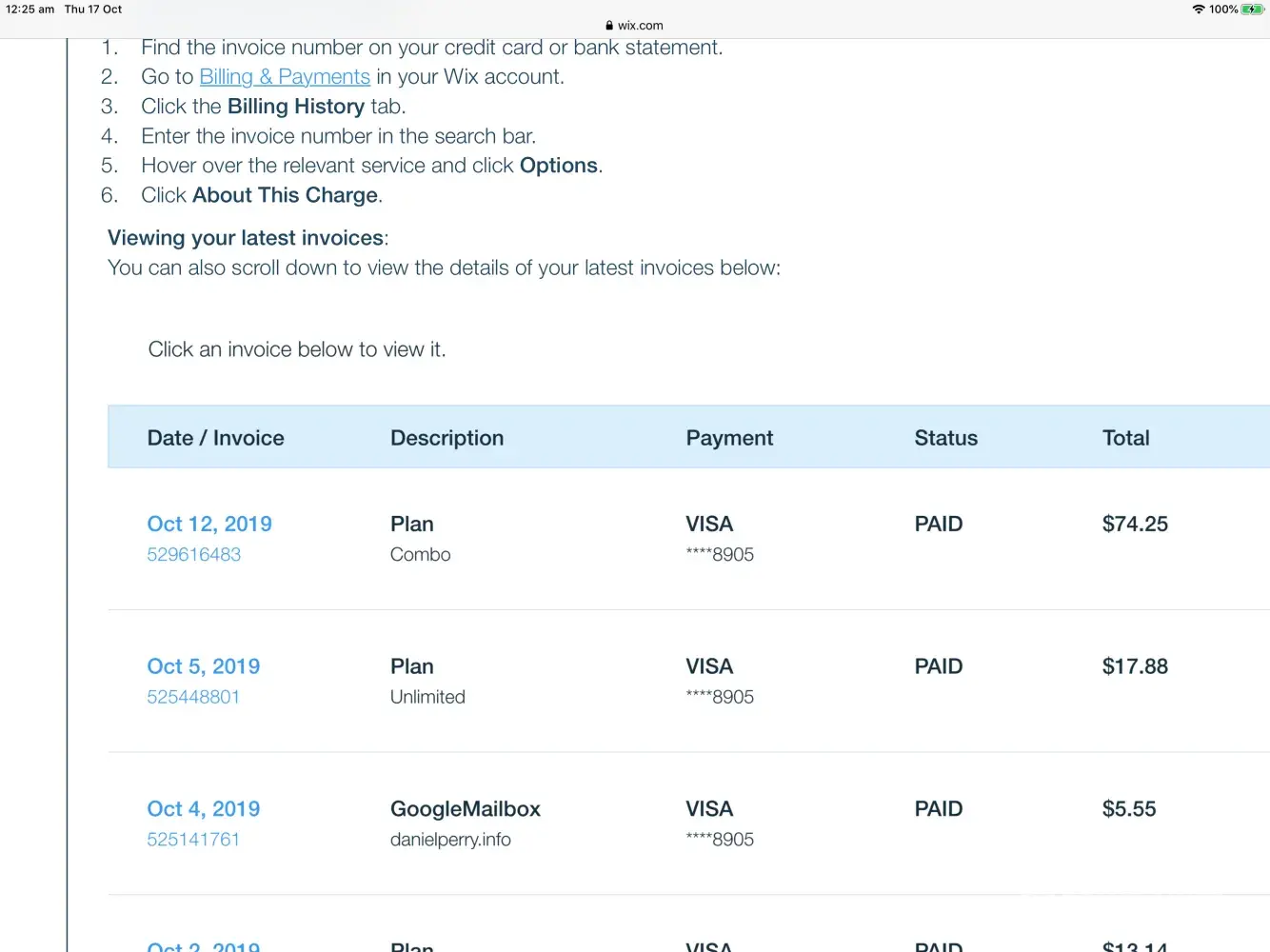The width and height of the screenshot is (1270, 952).
Task: Click the $74.25 total amount
Action: tap(1135, 524)
